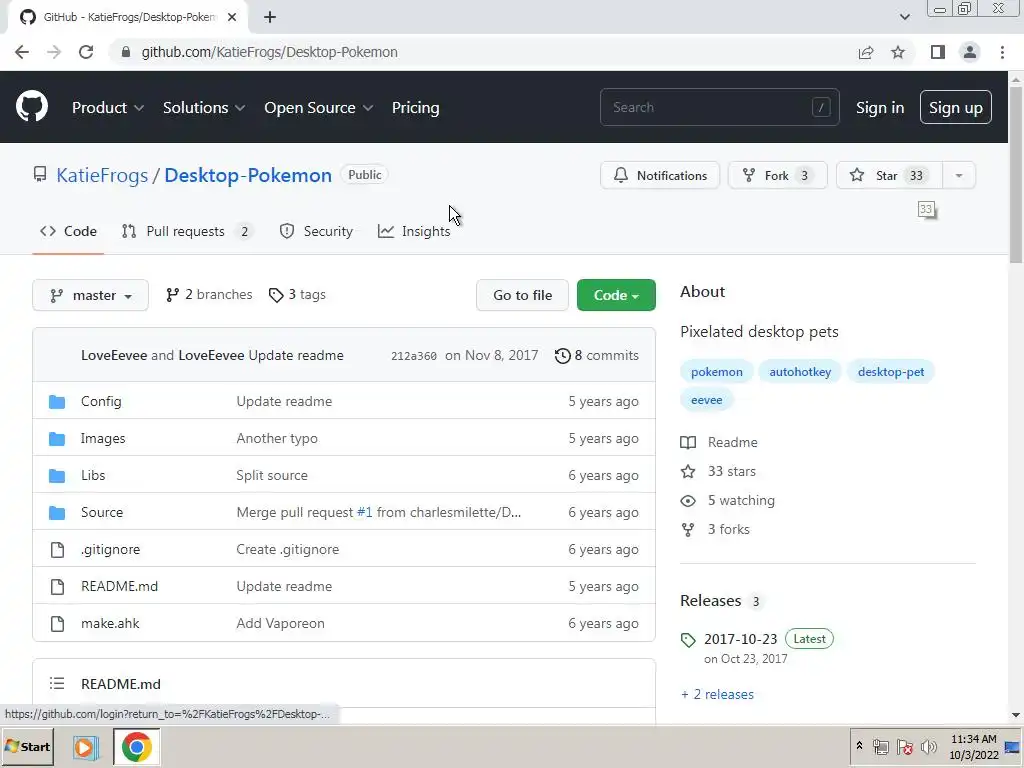The height and width of the screenshot is (768, 1024).
Task: Click the volume speaker tray icon
Action: [x=928, y=746]
